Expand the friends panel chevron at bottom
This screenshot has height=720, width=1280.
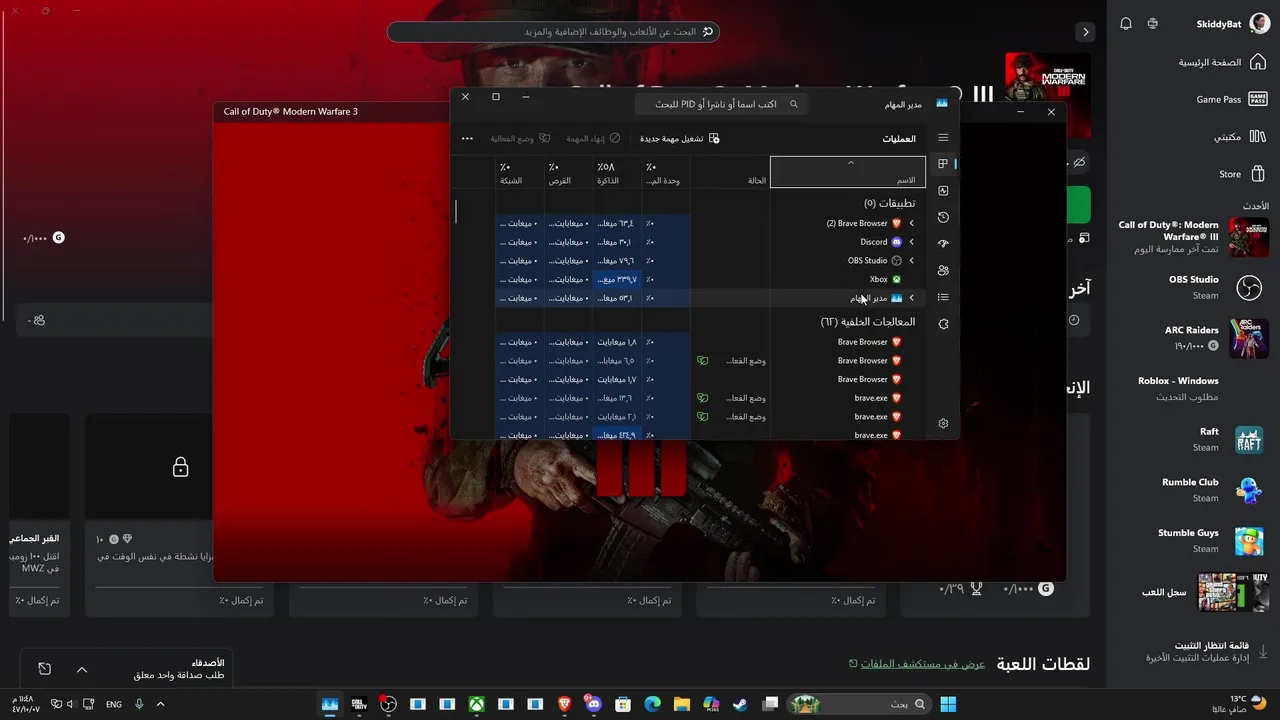[x=82, y=669]
